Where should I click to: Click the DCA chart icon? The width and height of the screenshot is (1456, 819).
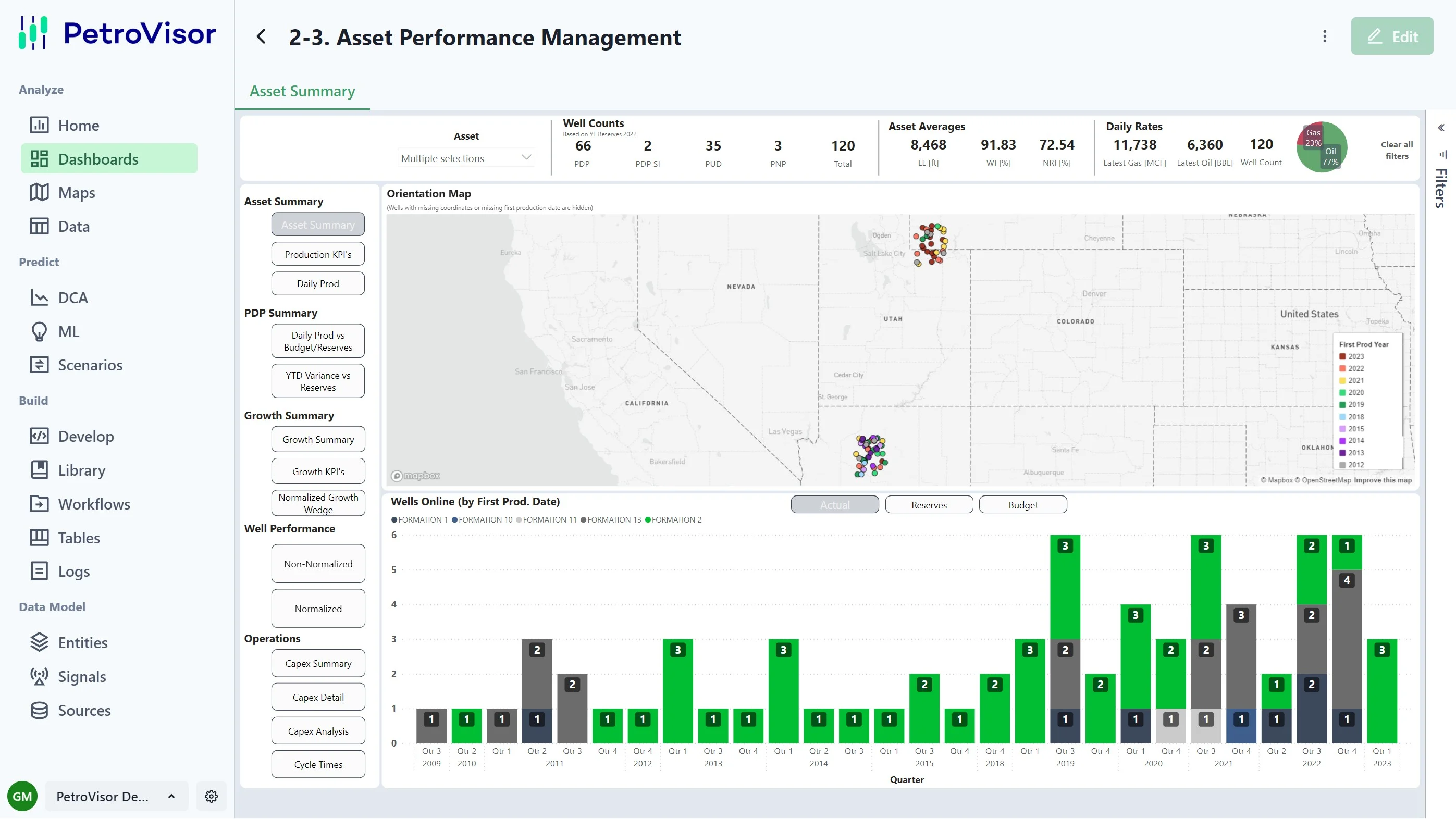[x=39, y=297]
